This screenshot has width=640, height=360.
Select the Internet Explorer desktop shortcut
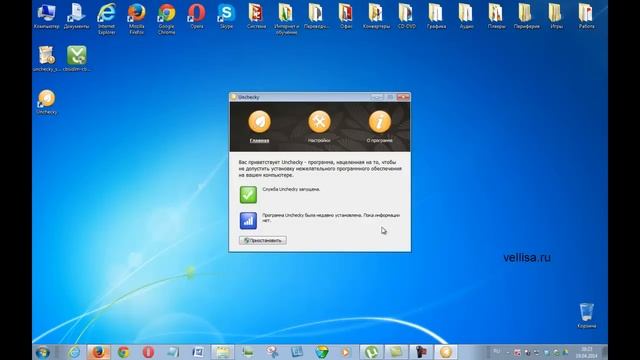[x=107, y=19]
